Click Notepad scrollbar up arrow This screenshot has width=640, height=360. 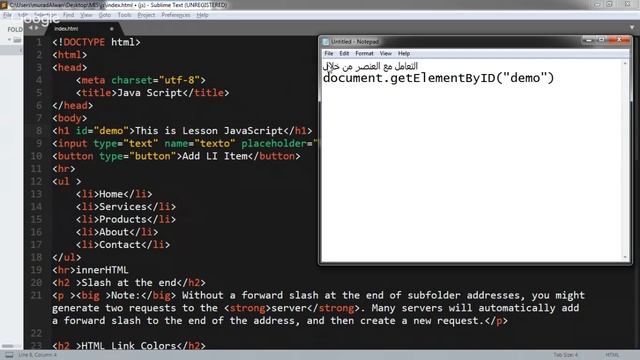625,64
